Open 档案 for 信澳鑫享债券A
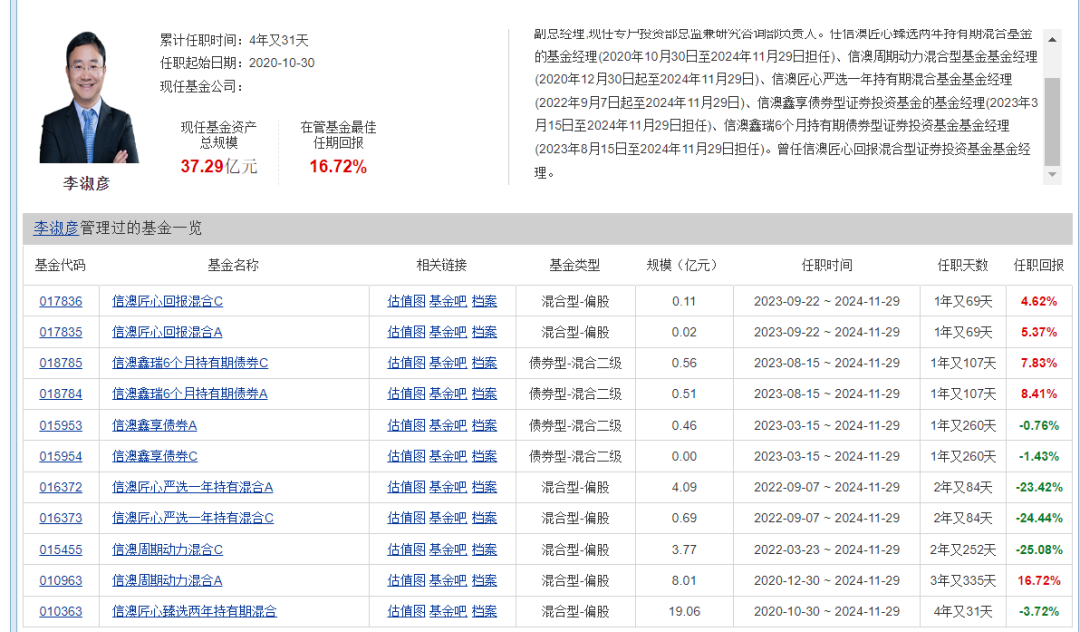 [x=484, y=425]
